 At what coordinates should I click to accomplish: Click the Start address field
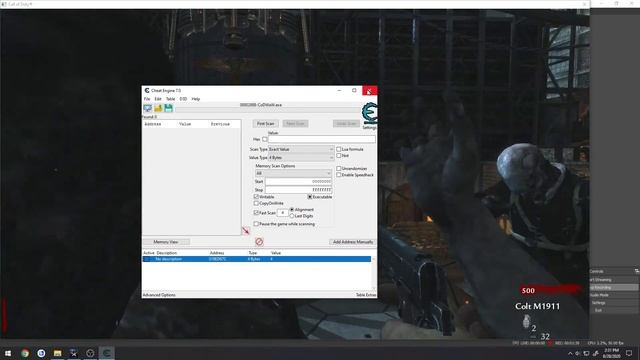tap(298, 182)
